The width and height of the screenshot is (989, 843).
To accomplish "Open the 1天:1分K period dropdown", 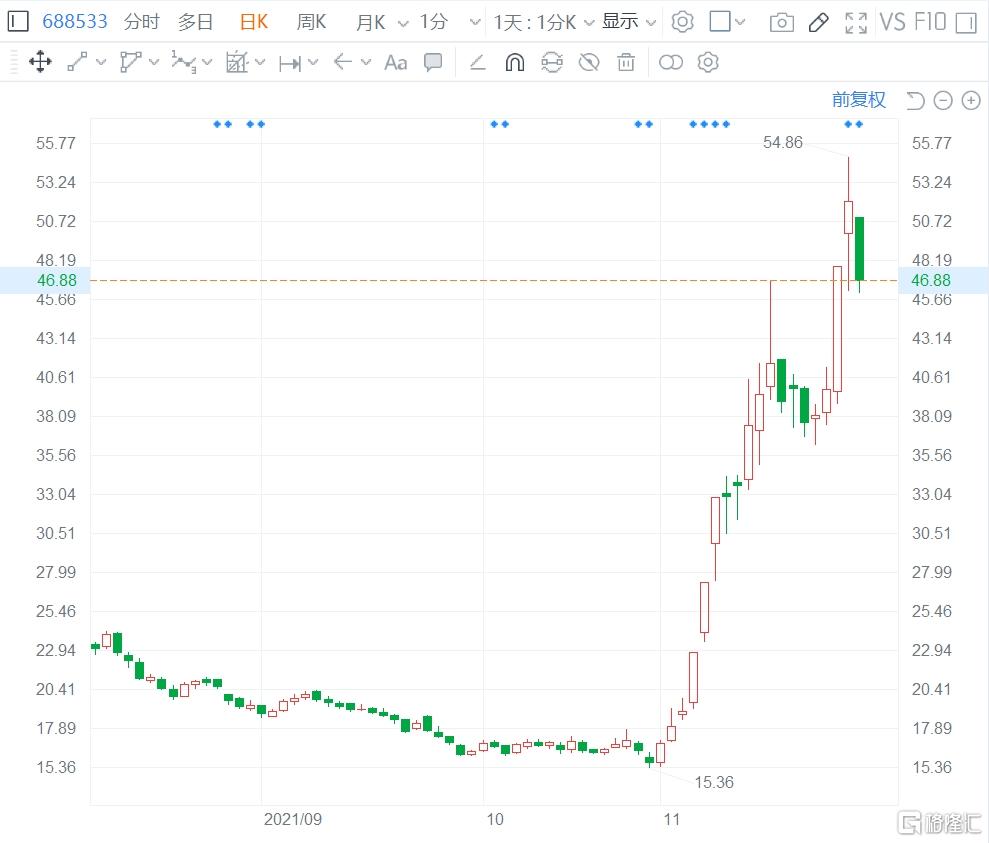I will (544, 23).
